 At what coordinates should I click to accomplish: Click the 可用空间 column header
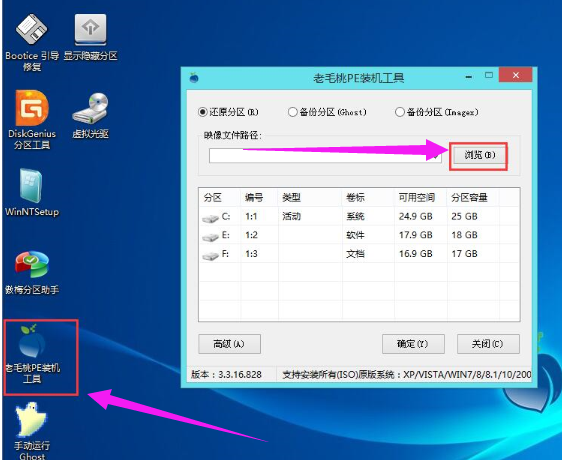pyautogui.click(x=420, y=197)
